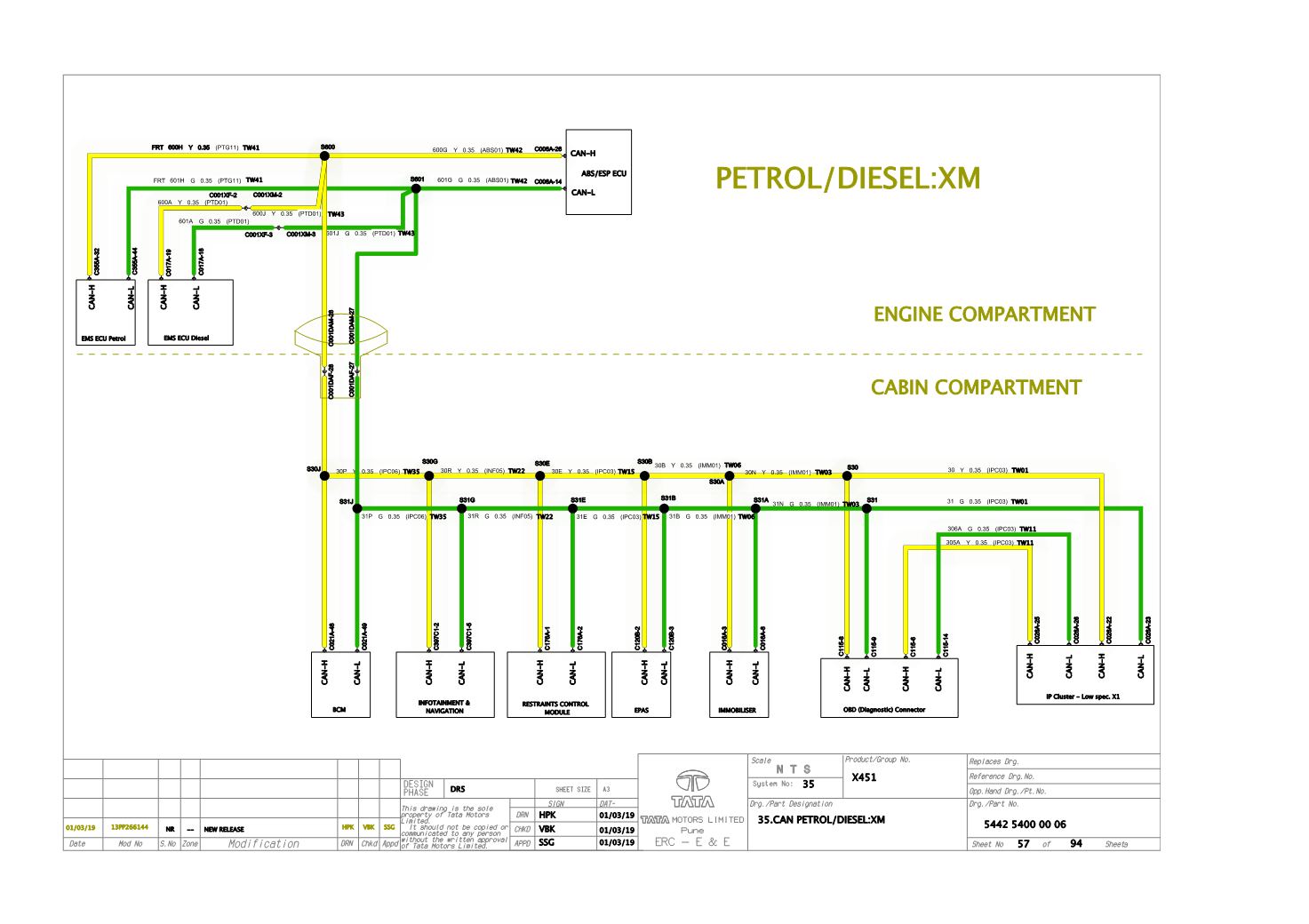Click the Immobiliser module box
The width and height of the screenshot is (1309, 924).
[738, 684]
